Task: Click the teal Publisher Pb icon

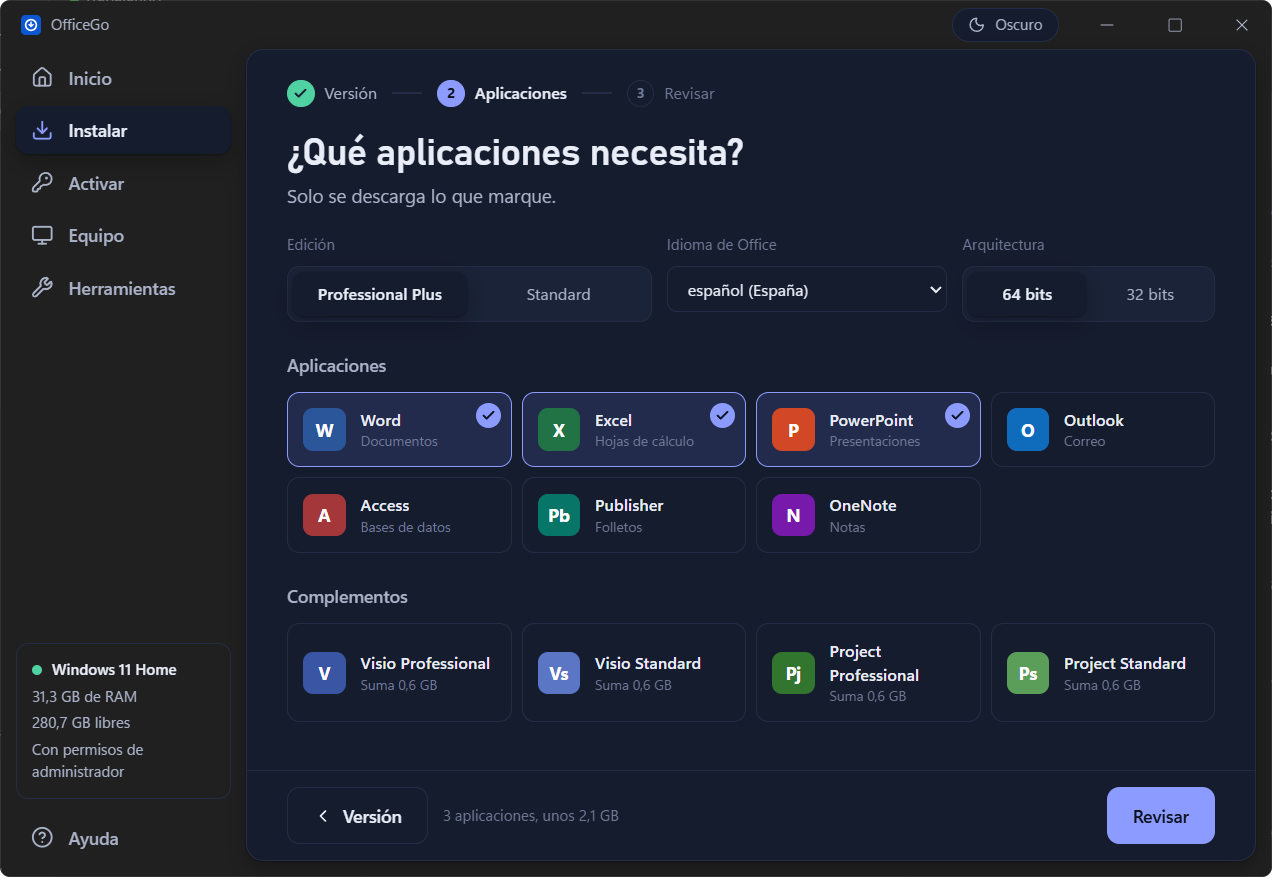Action: [x=559, y=515]
